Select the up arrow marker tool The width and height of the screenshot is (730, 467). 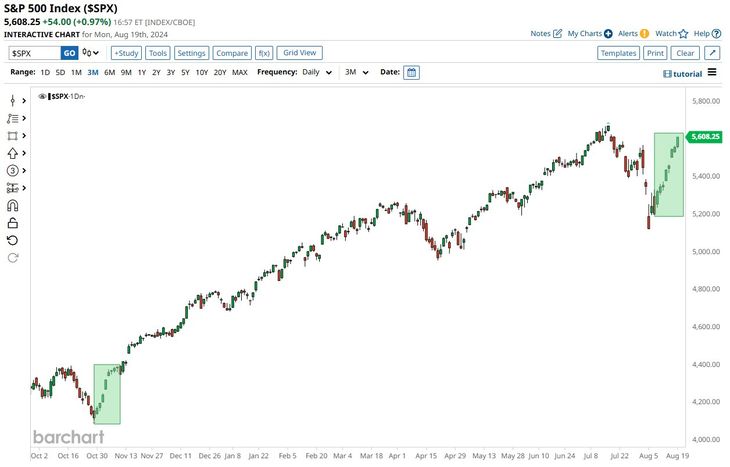pos(13,153)
